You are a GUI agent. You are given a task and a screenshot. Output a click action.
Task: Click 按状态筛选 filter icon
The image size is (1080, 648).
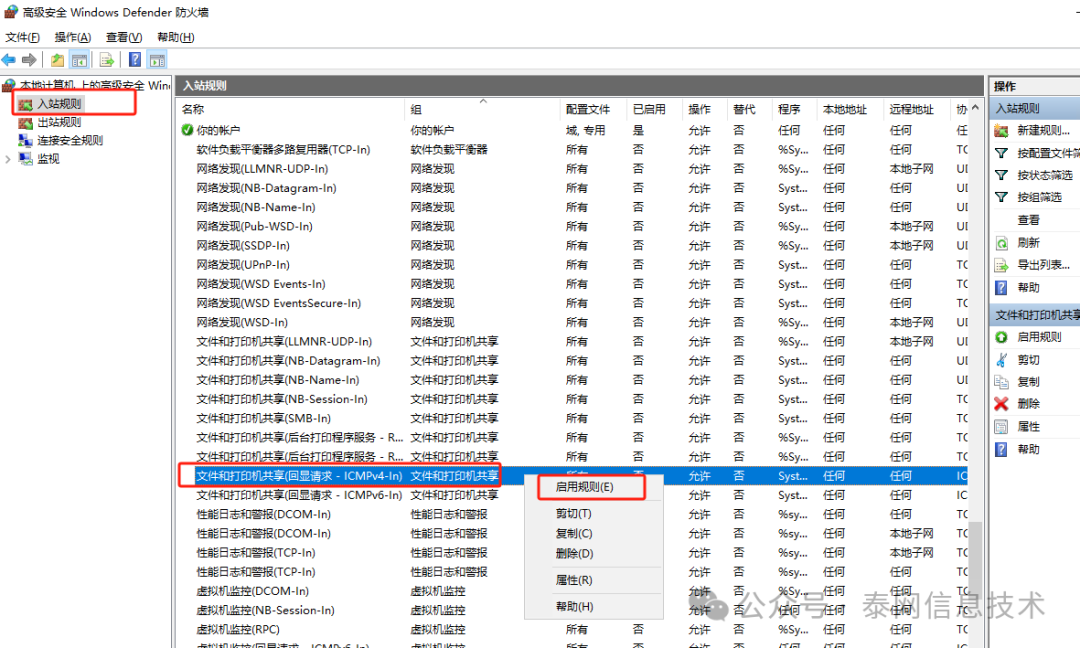click(x=1001, y=175)
